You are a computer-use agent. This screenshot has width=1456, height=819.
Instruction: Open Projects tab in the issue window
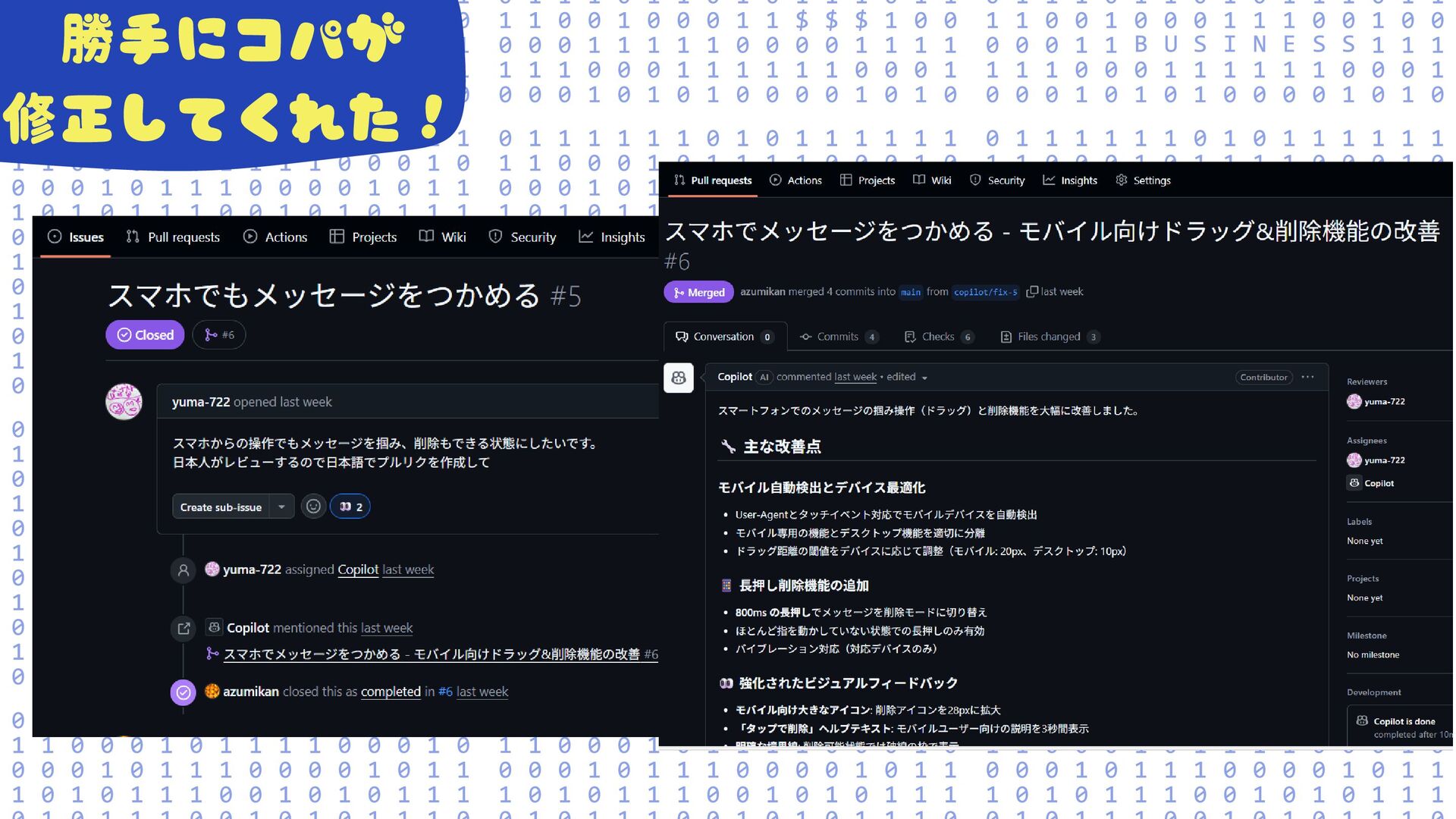pos(363,237)
